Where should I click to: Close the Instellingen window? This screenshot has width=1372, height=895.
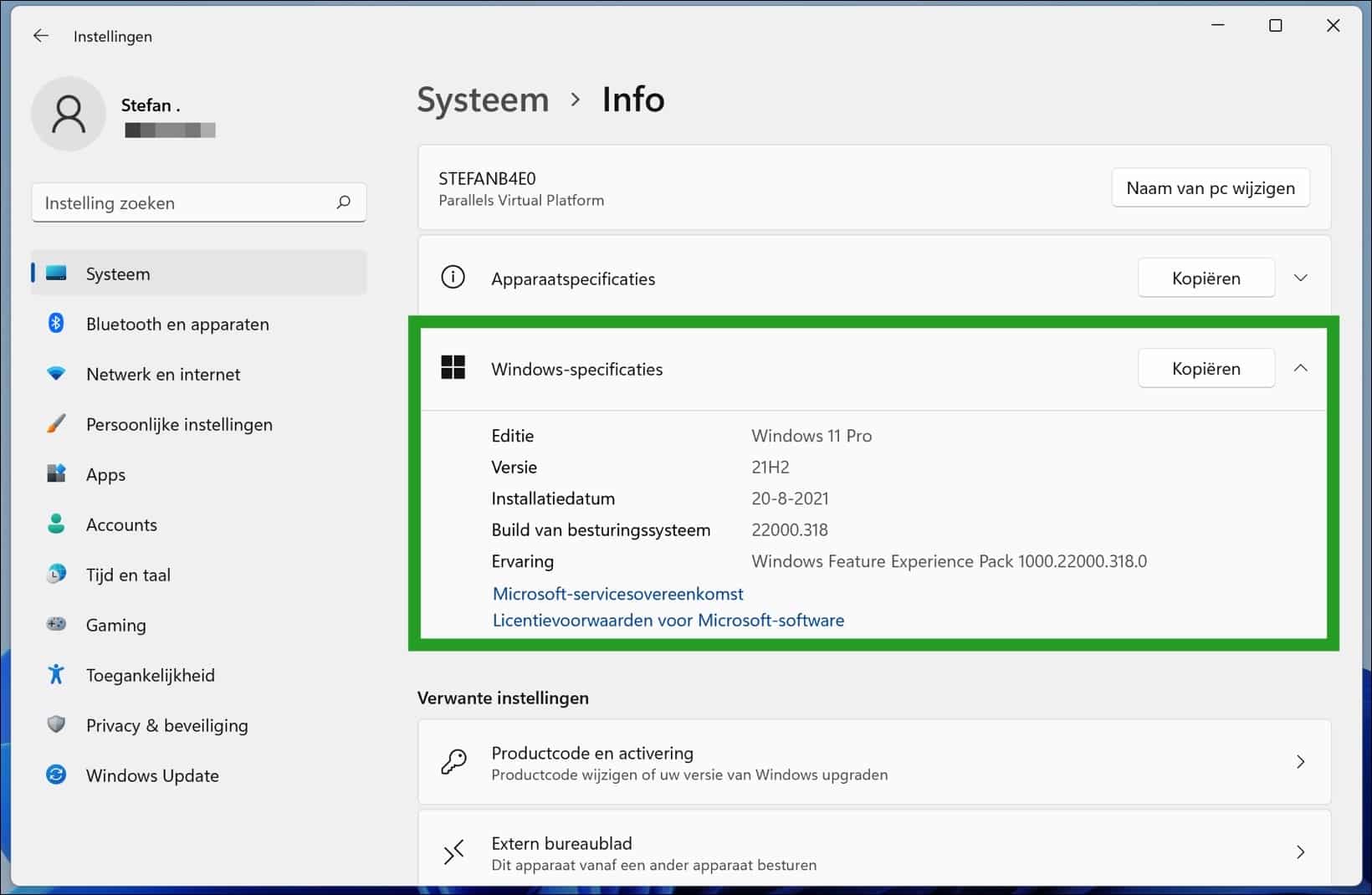pyautogui.click(x=1333, y=26)
